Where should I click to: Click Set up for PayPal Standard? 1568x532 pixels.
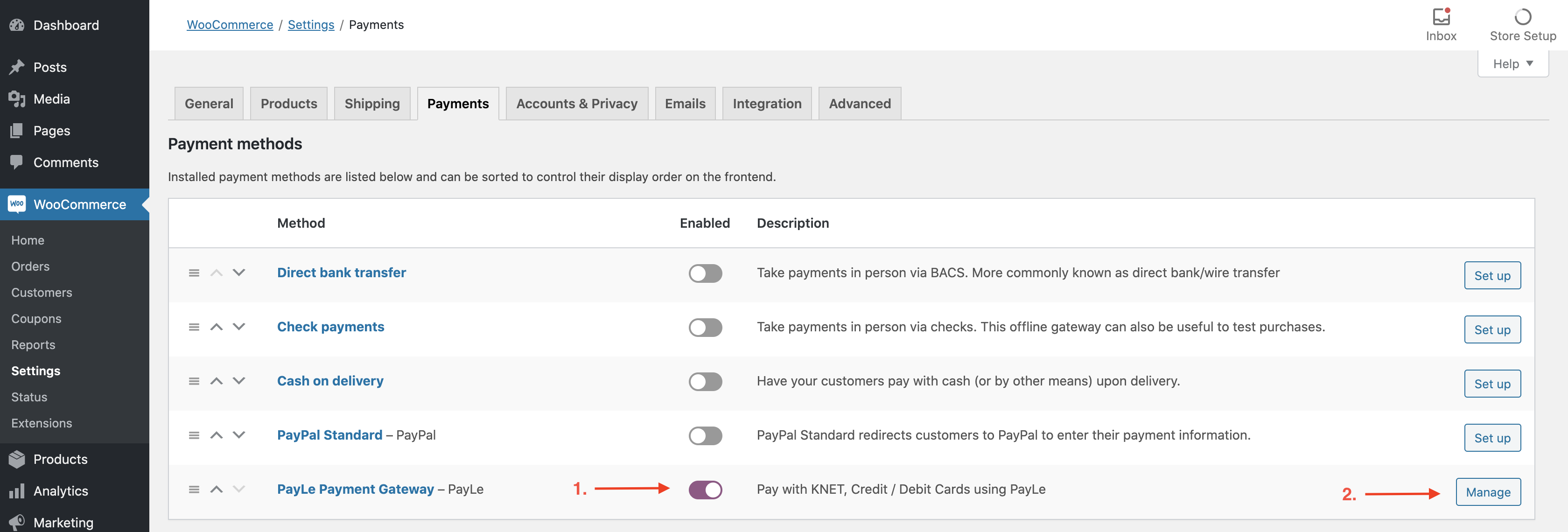coord(1492,438)
